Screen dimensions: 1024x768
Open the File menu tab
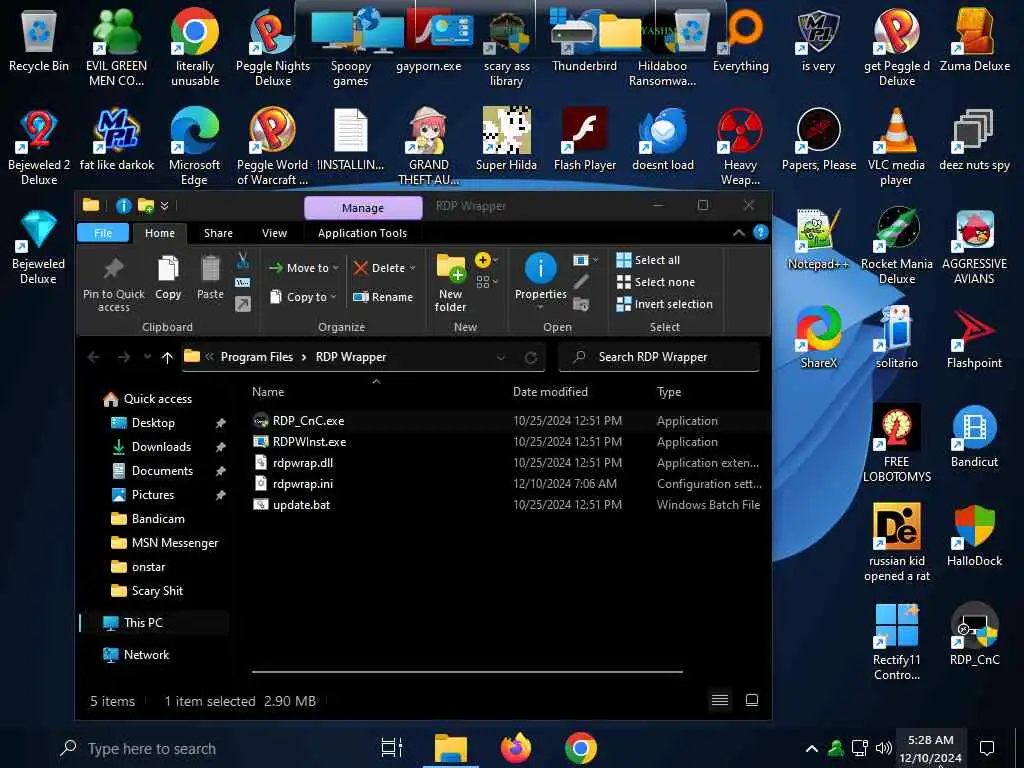(x=103, y=233)
